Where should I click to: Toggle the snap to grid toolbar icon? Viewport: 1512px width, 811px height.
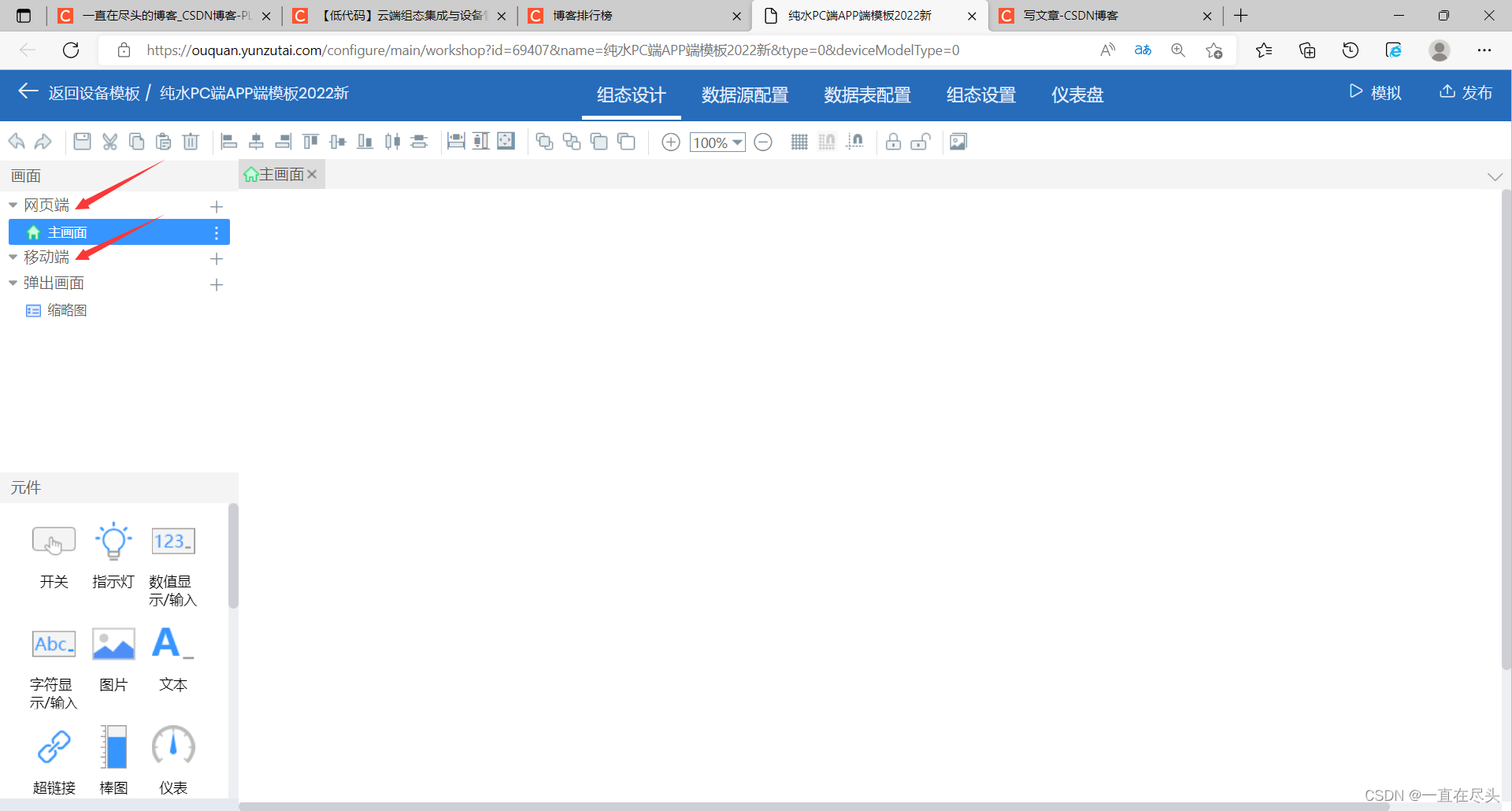click(x=828, y=142)
